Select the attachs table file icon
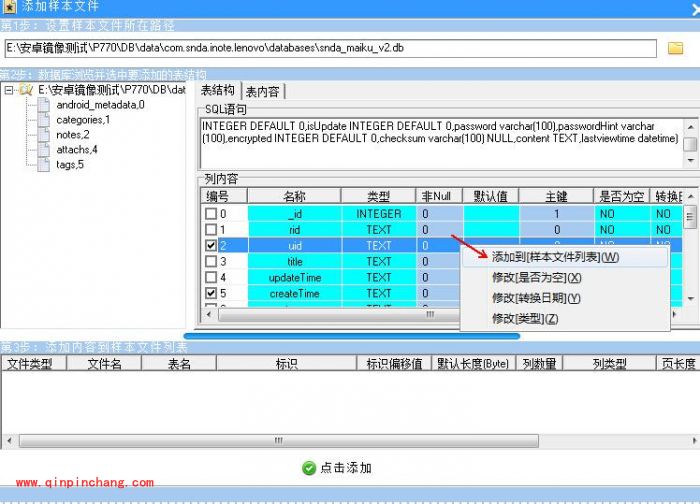This screenshot has width=700, height=504. tap(43, 150)
